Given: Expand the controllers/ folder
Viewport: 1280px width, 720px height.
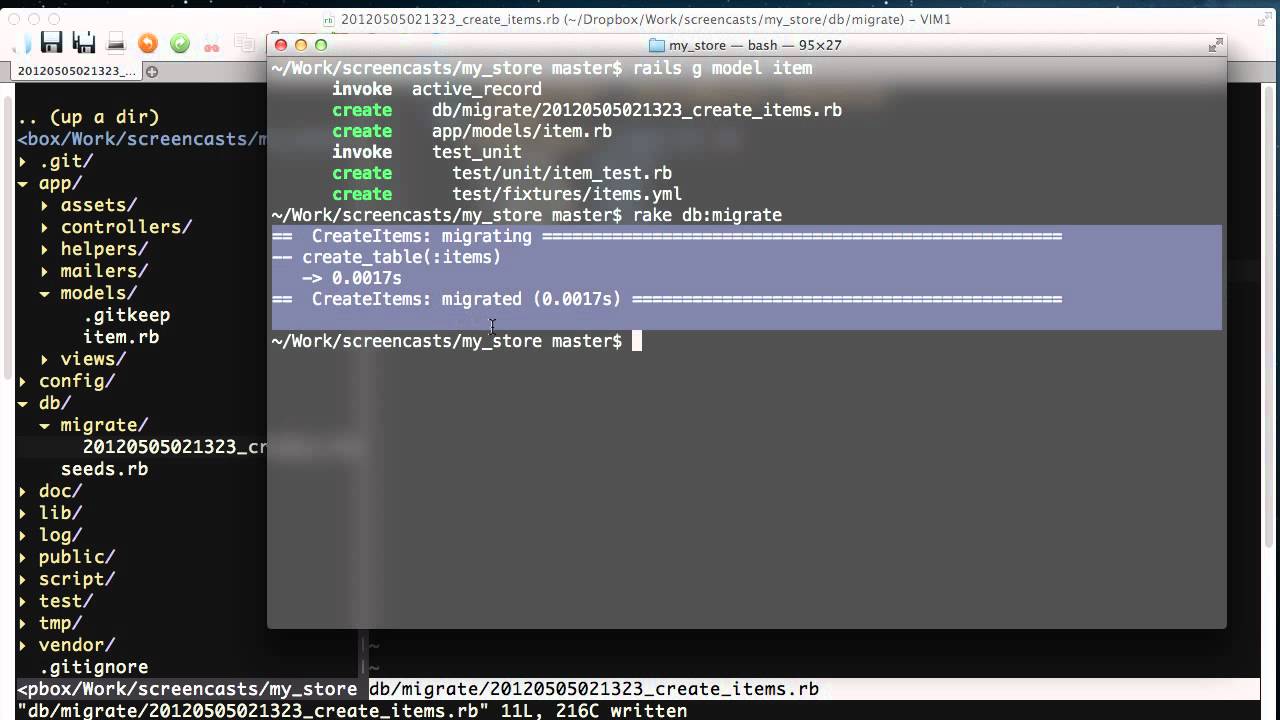Looking at the screenshot, I should pos(46,227).
